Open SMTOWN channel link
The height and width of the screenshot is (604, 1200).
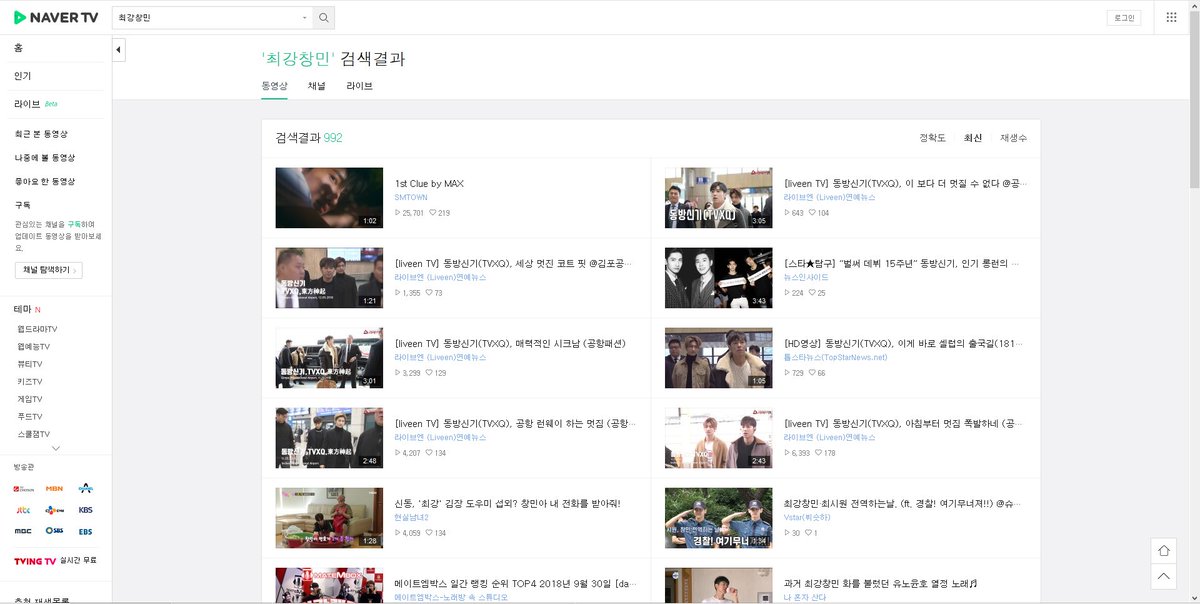(x=411, y=198)
